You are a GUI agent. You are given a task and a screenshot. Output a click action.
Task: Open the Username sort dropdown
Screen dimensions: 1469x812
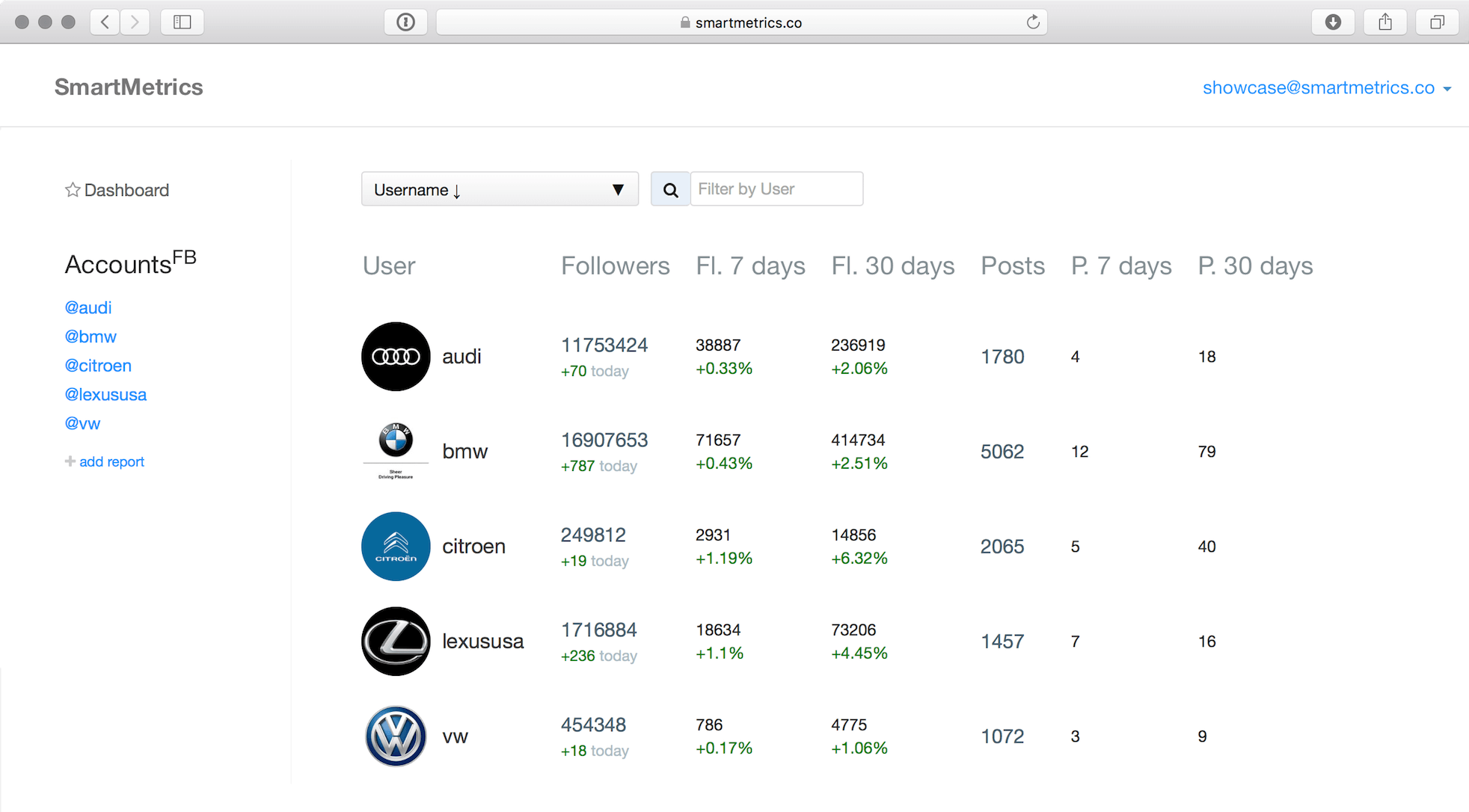[500, 190]
